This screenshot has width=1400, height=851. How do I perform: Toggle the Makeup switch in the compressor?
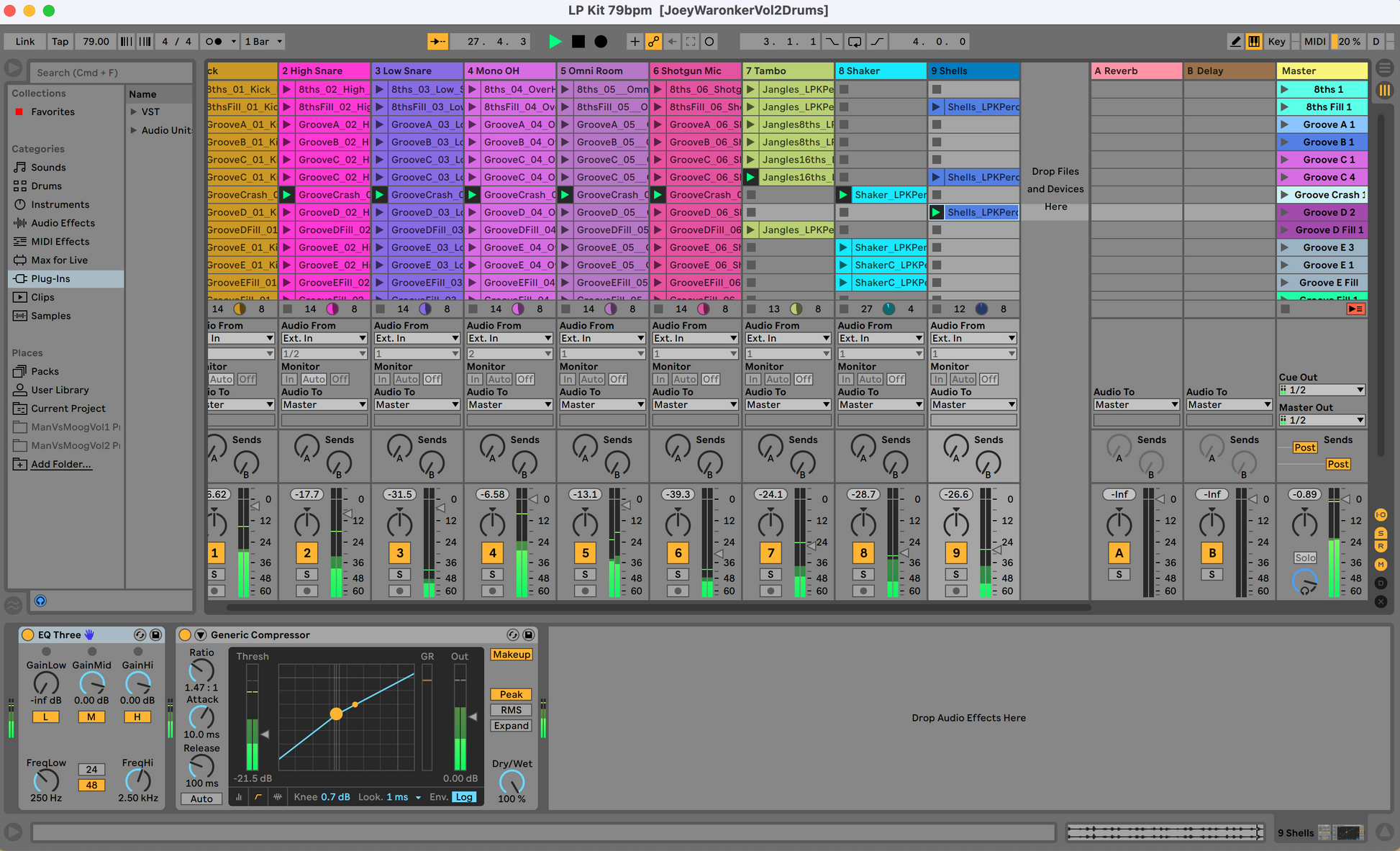pos(512,655)
